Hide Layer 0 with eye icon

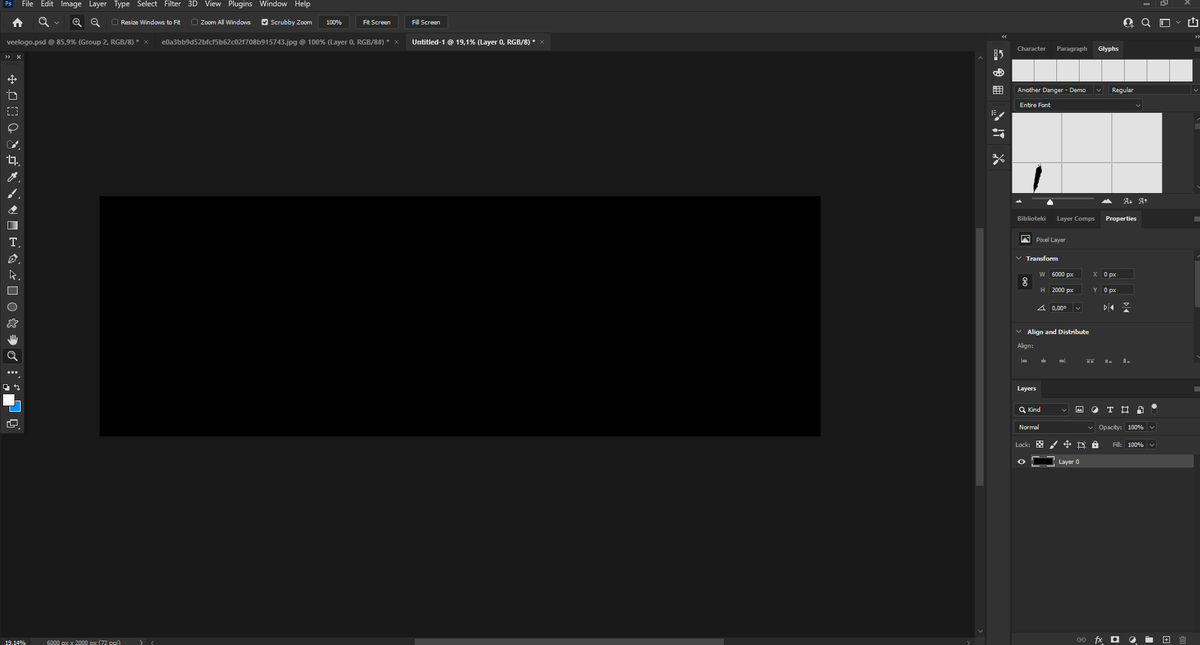(x=1021, y=462)
